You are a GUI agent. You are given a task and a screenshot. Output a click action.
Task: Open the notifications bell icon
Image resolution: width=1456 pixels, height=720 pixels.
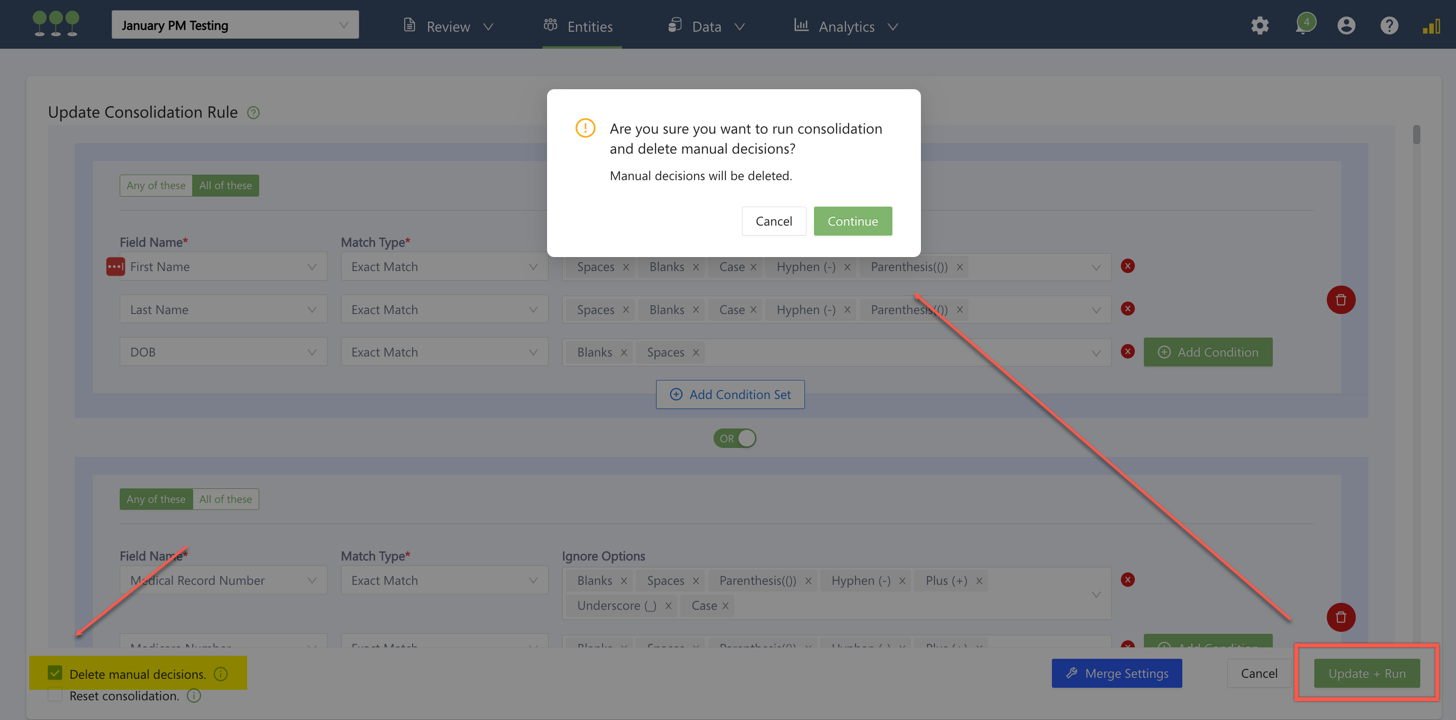1303,25
